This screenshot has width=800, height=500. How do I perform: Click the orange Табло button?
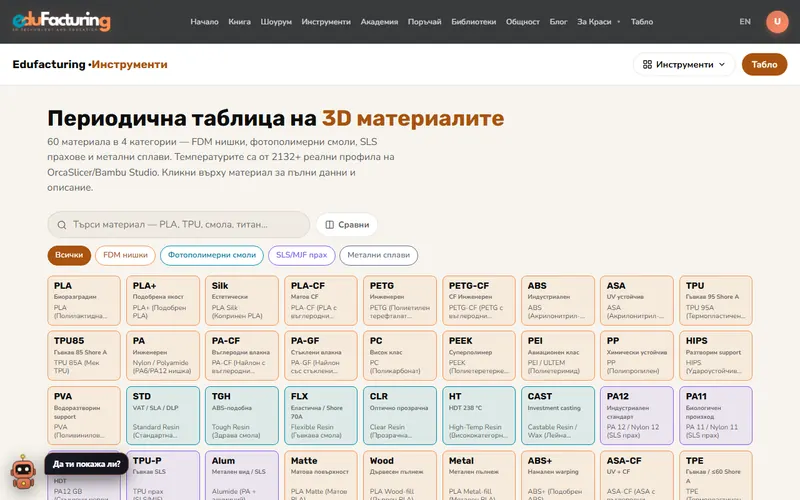[764, 64]
